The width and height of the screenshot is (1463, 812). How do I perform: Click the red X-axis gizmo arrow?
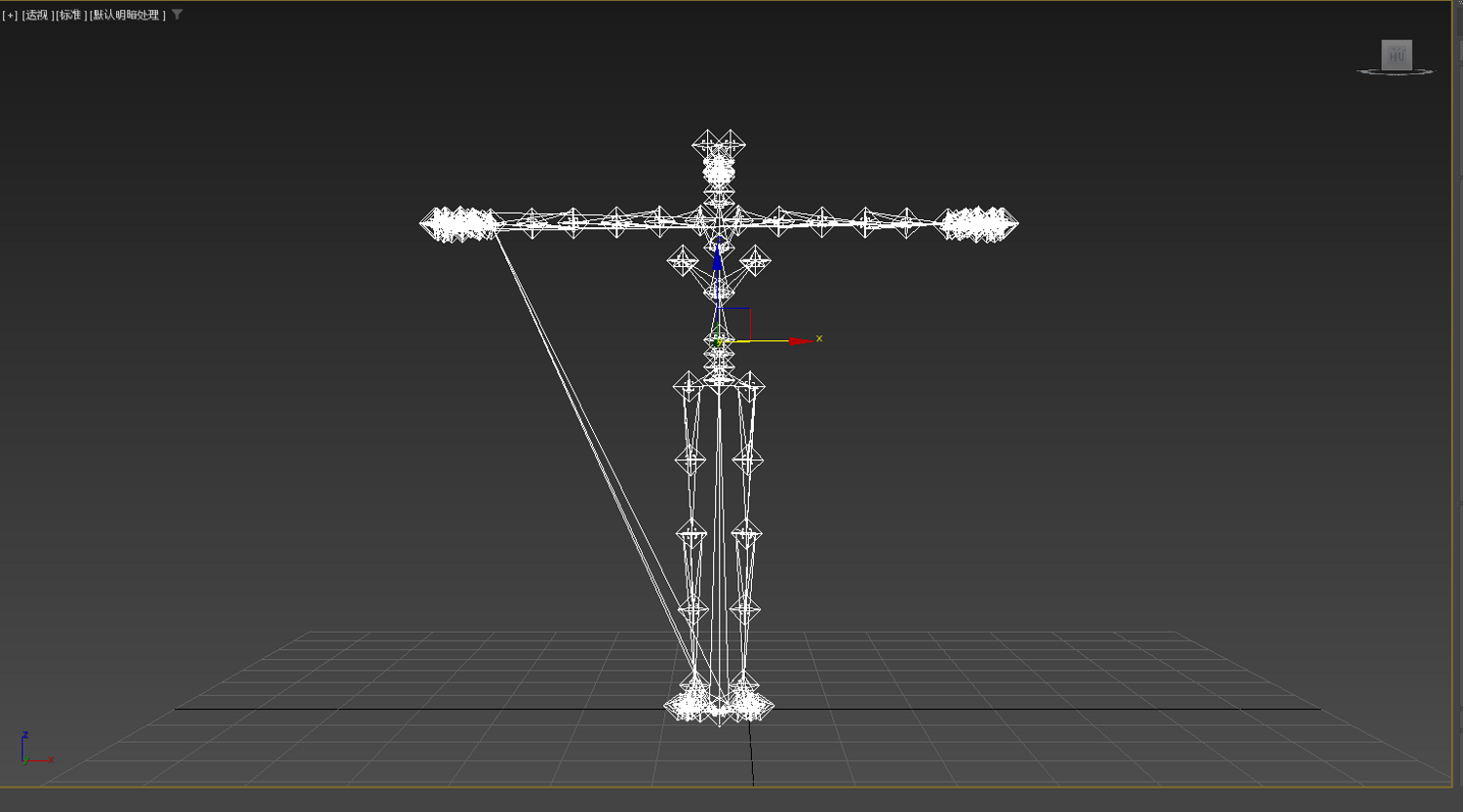point(801,341)
